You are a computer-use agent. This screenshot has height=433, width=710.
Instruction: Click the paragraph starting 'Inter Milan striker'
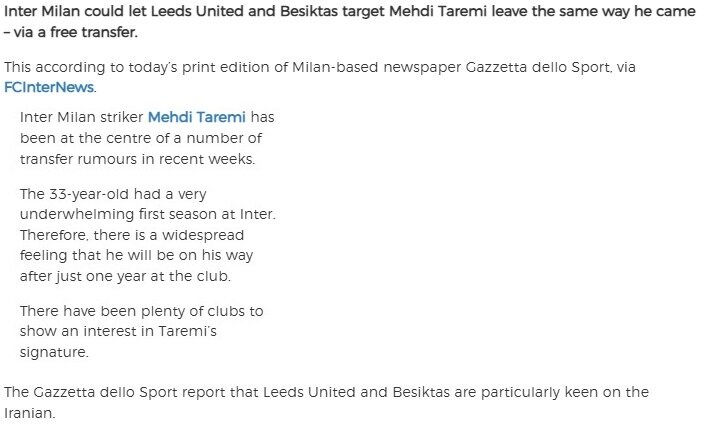click(x=147, y=138)
